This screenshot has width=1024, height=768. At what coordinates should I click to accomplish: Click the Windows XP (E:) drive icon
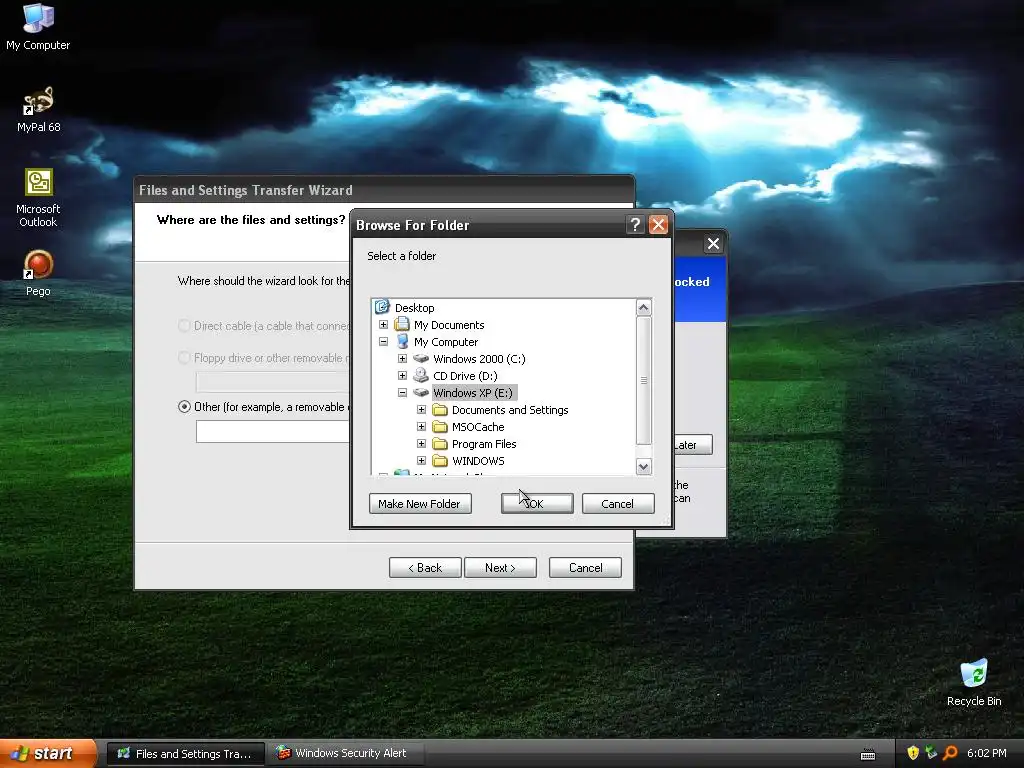pos(421,392)
